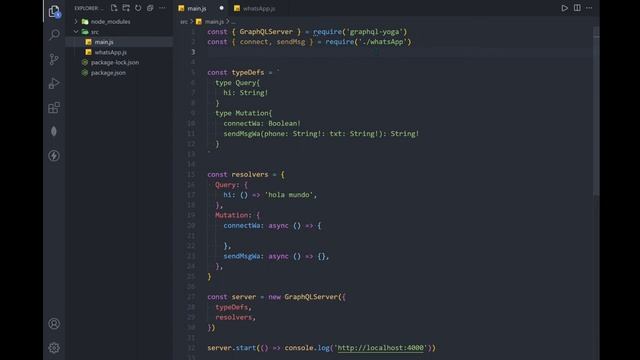The image size is (640, 360).
Task: Click './whatsApp' string on line 2
Action: tap(382, 42)
